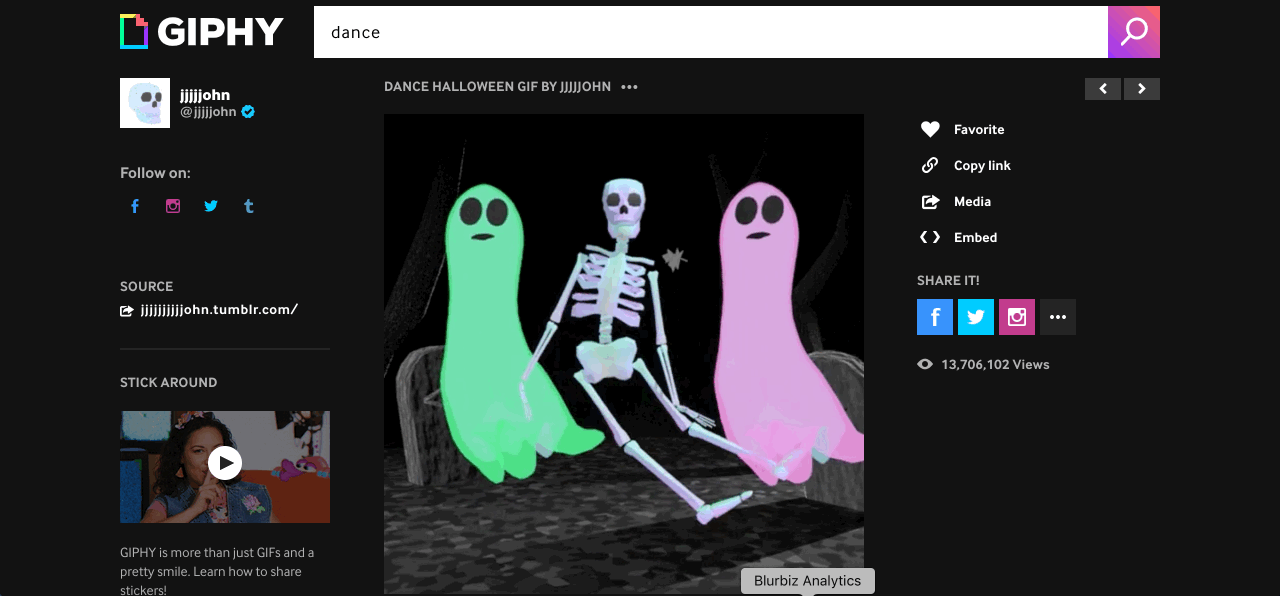Click the 13,706,102 Views text
This screenshot has width=1280, height=596.
[995, 365]
